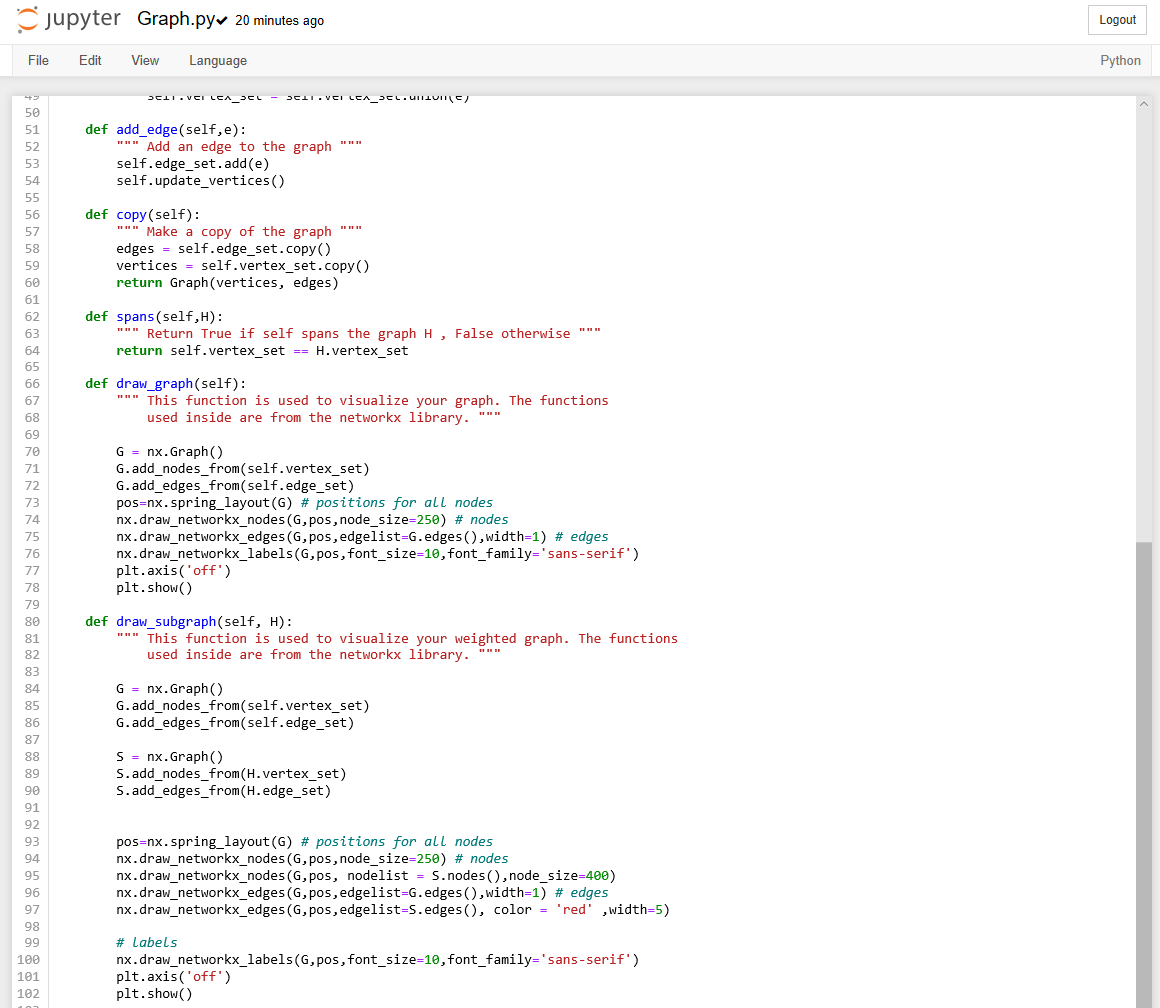Click the 'def copy(self):' definition
Viewport: 1160px width, 1008px height.
(143, 214)
